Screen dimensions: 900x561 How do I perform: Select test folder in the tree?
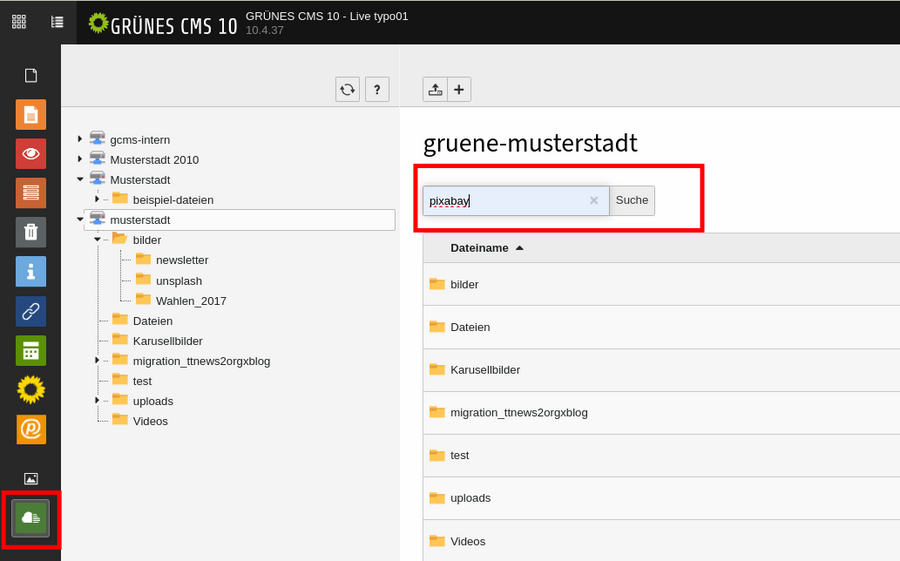pyautogui.click(x=142, y=381)
